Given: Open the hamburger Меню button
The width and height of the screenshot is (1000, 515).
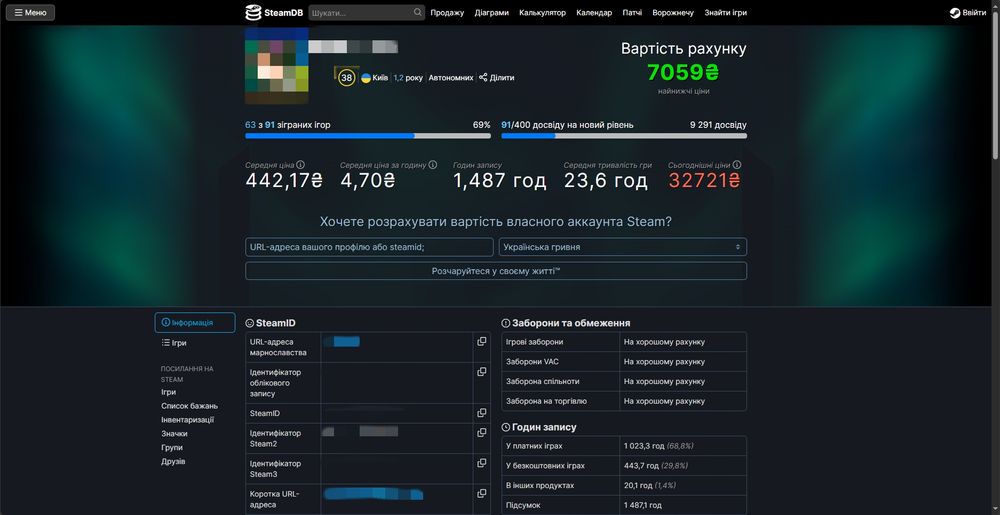Looking at the screenshot, I should (31, 13).
